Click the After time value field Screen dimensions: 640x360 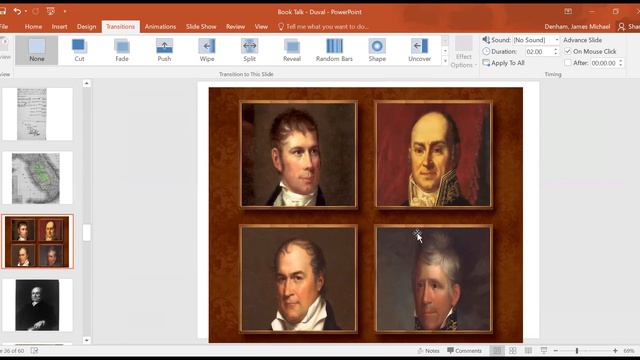point(604,63)
